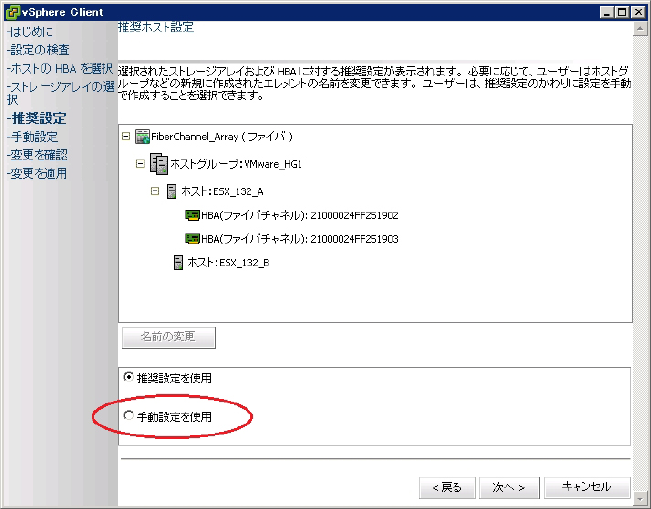Go to the 設定の検査 wizard step
Image resolution: width=651 pixels, height=509 pixels.
pyautogui.click(x=38, y=50)
